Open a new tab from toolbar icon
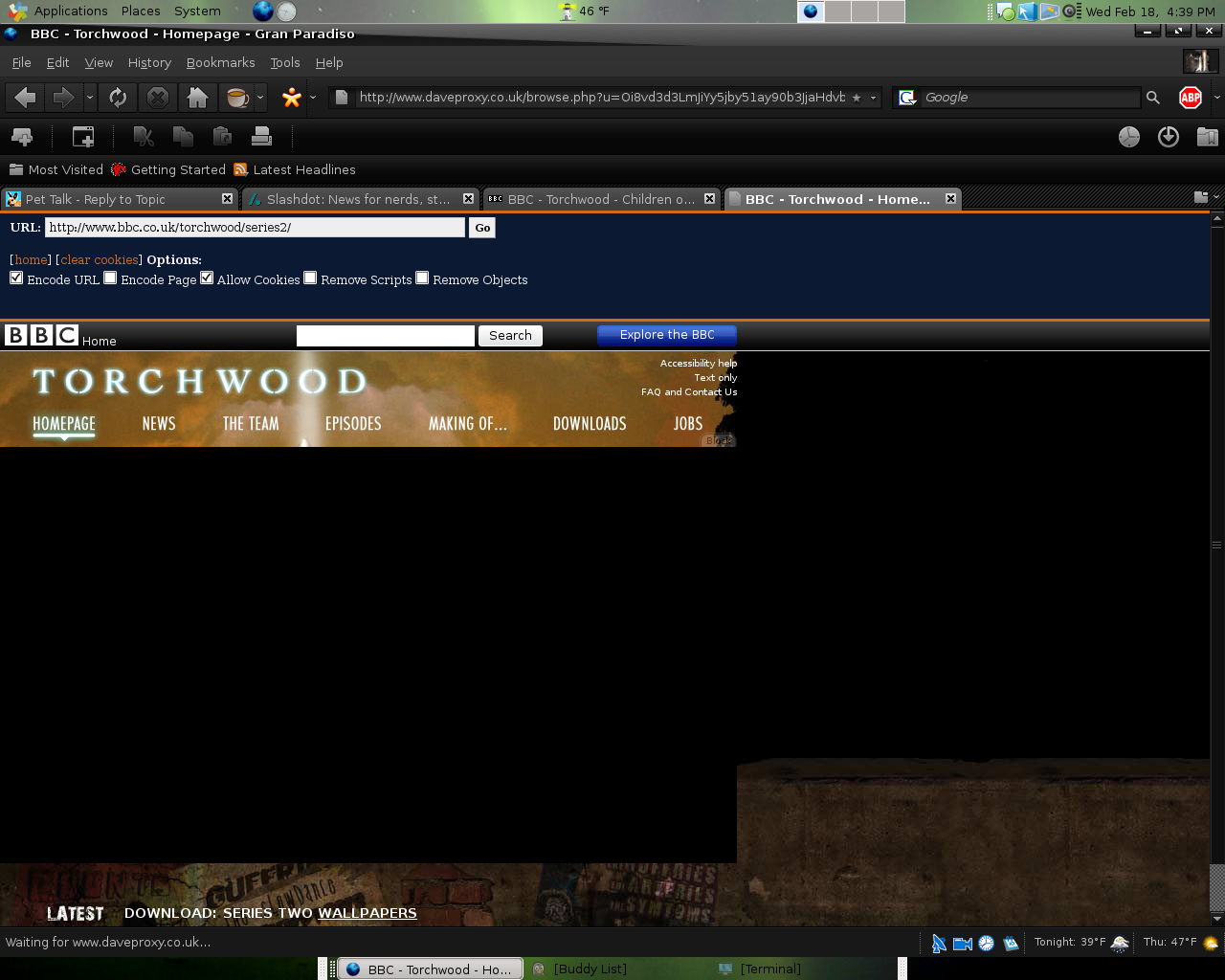 pos(21,137)
